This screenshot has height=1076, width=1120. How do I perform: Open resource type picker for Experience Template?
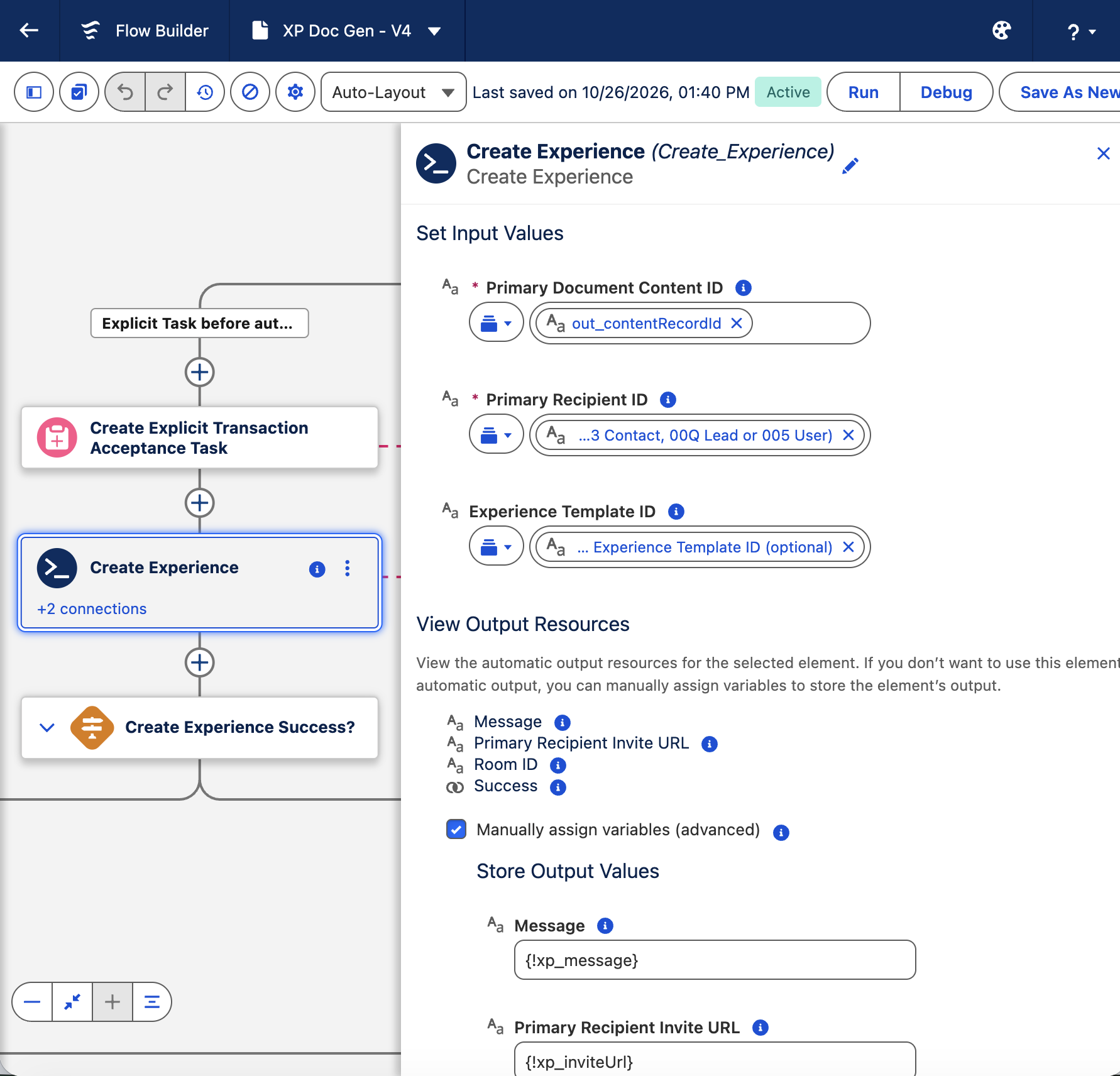(x=497, y=547)
